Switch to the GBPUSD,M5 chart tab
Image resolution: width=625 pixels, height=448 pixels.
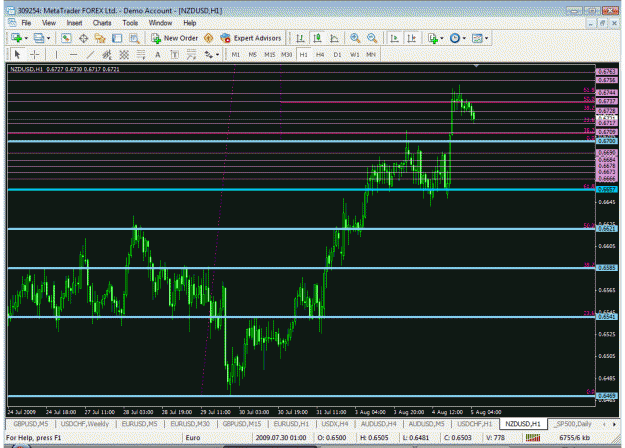(x=31, y=424)
